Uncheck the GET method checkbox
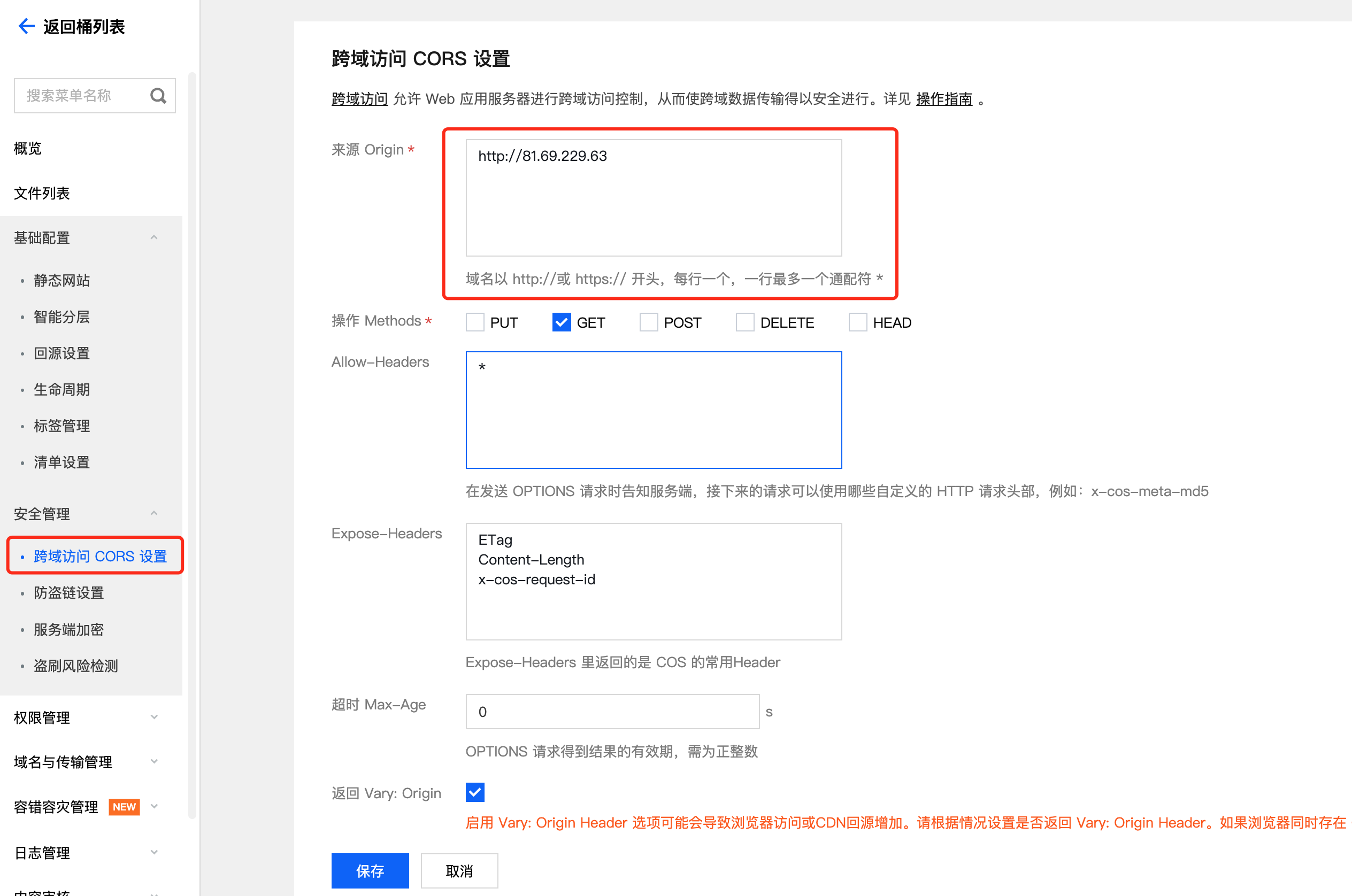The image size is (1352, 896). coord(562,322)
